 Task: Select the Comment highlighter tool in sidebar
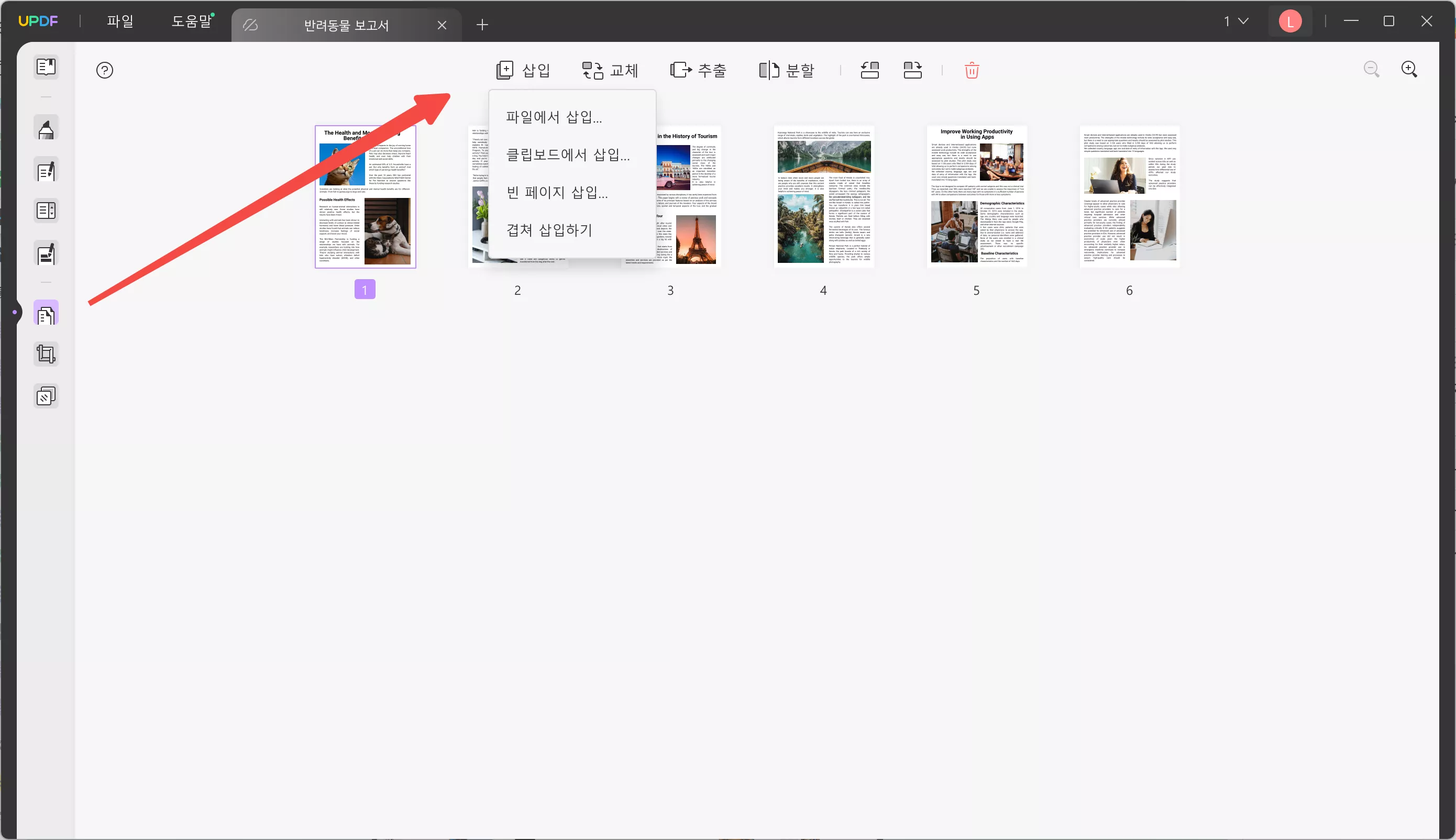click(46, 129)
